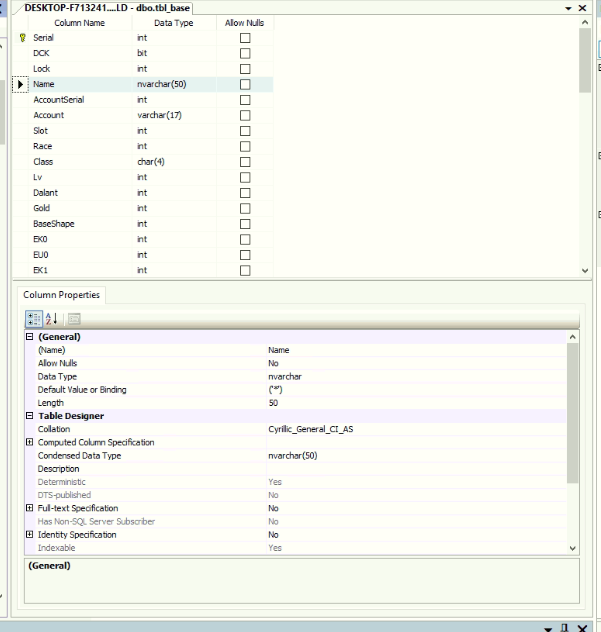The image size is (601, 632).
Task: Click the Length property value 50
Action: [x=273, y=403]
